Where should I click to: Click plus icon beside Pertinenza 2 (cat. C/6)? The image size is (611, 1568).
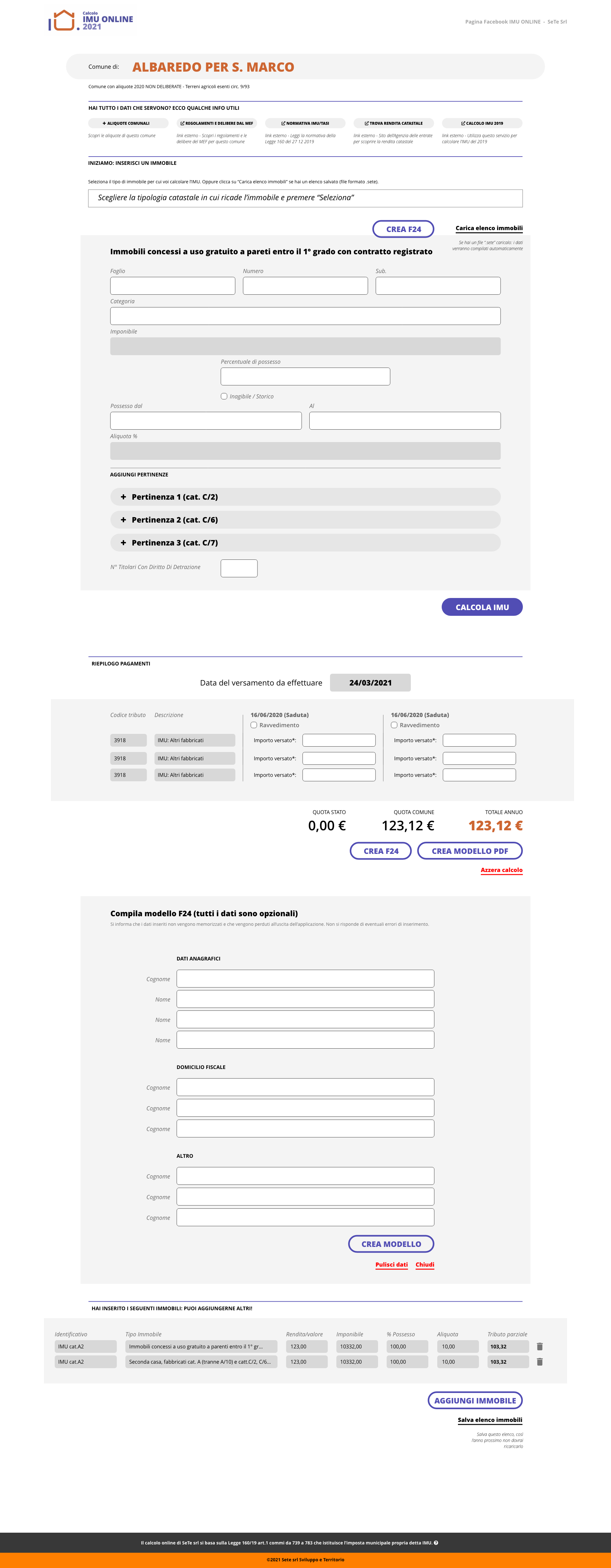123,520
